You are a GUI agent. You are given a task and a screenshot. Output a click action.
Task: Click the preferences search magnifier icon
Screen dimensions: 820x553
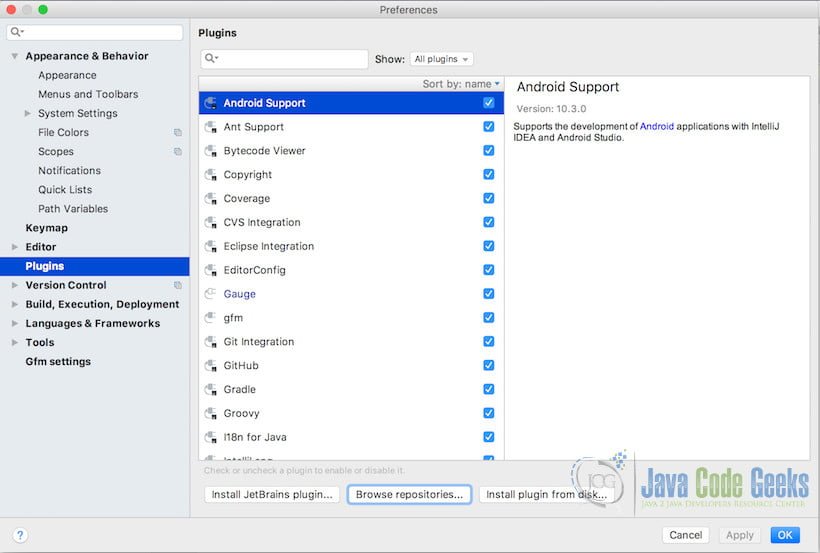tap(17, 32)
